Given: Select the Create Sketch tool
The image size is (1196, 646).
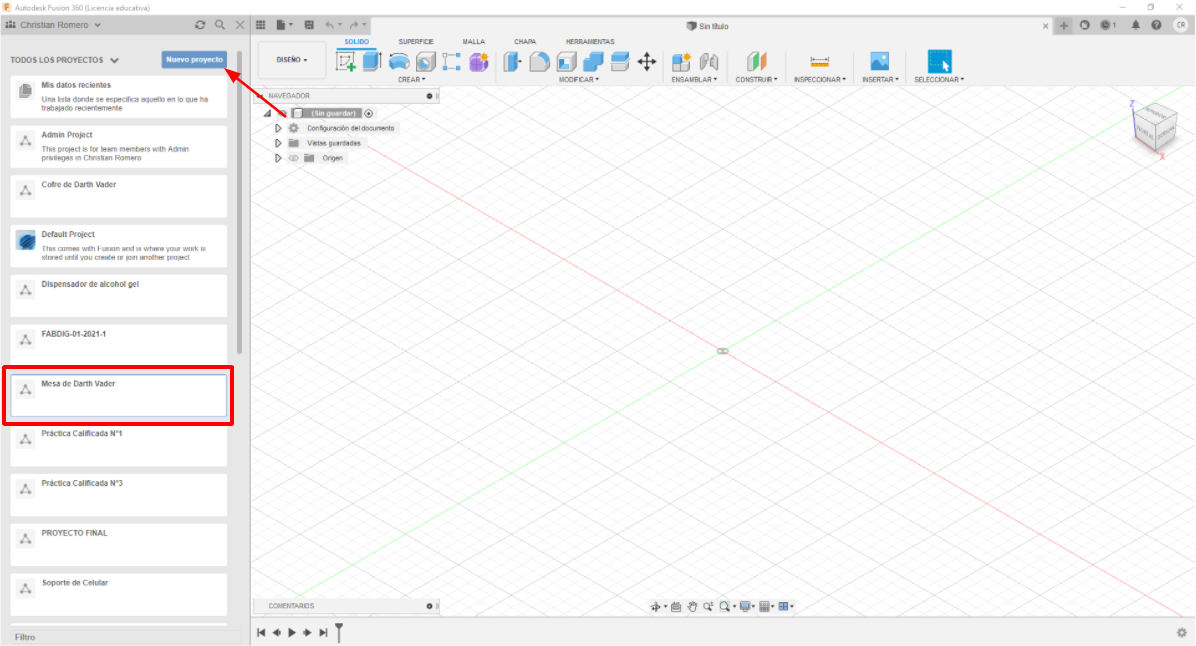Looking at the screenshot, I should [346, 62].
